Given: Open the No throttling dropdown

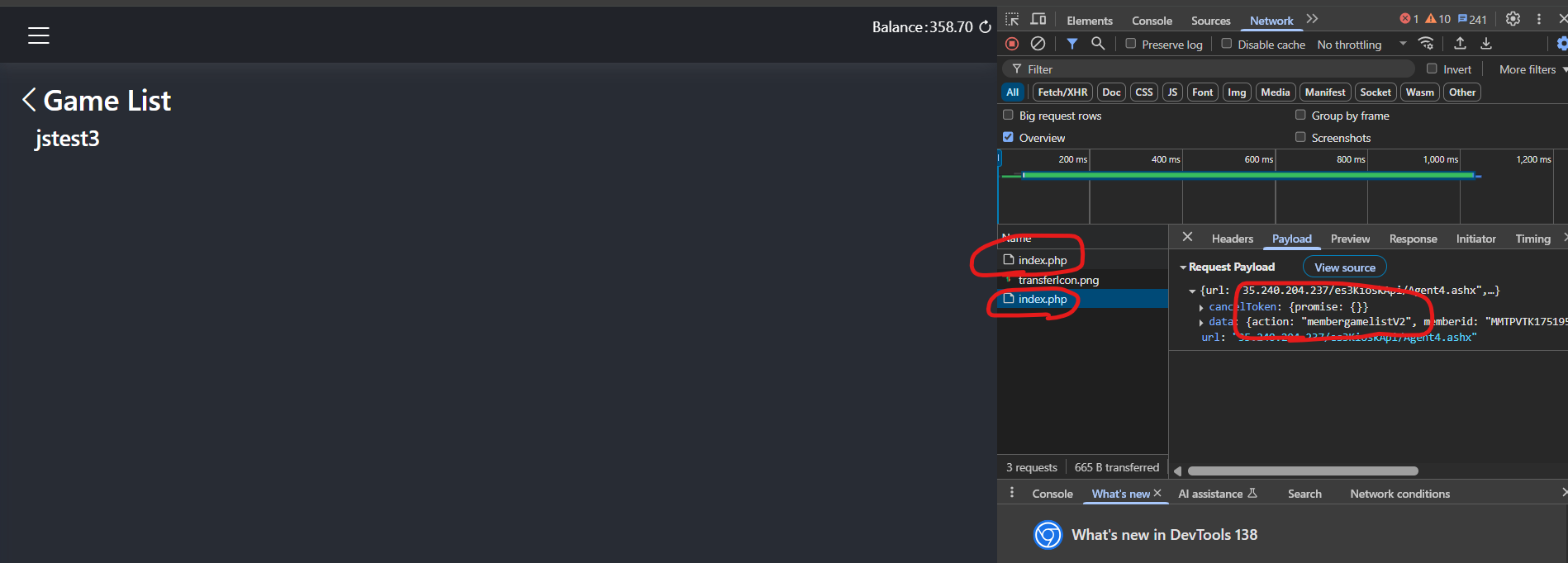Looking at the screenshot, I should click(x=1361, y=45).
